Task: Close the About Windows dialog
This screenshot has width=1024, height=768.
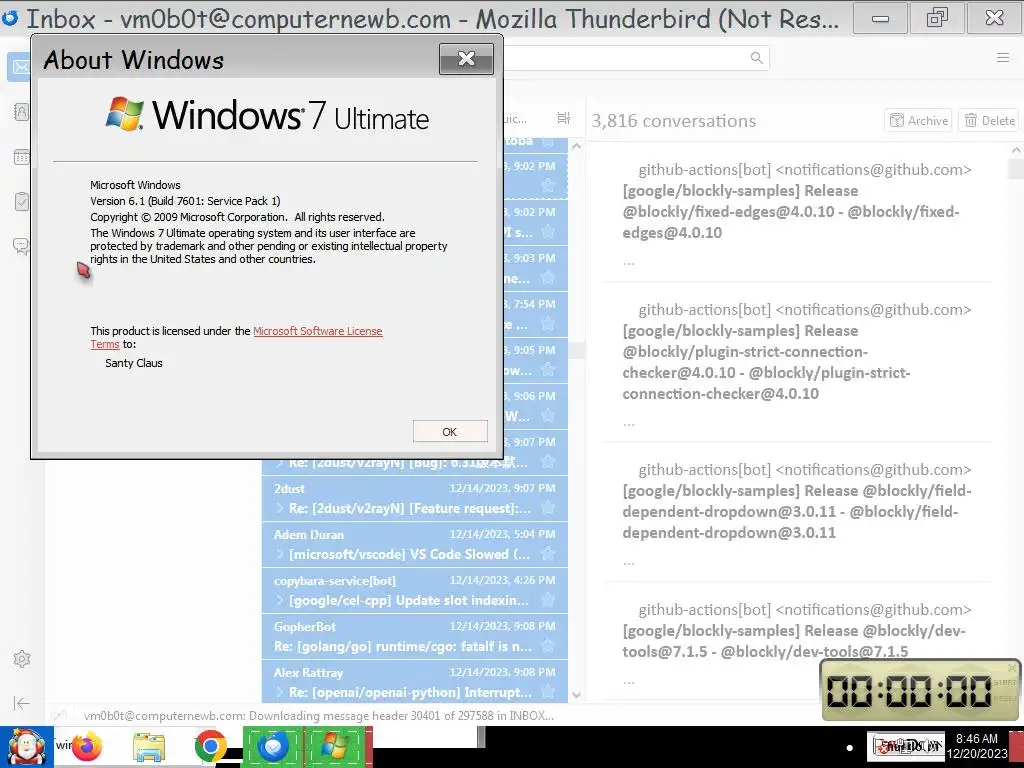Action: pos(466,59)
